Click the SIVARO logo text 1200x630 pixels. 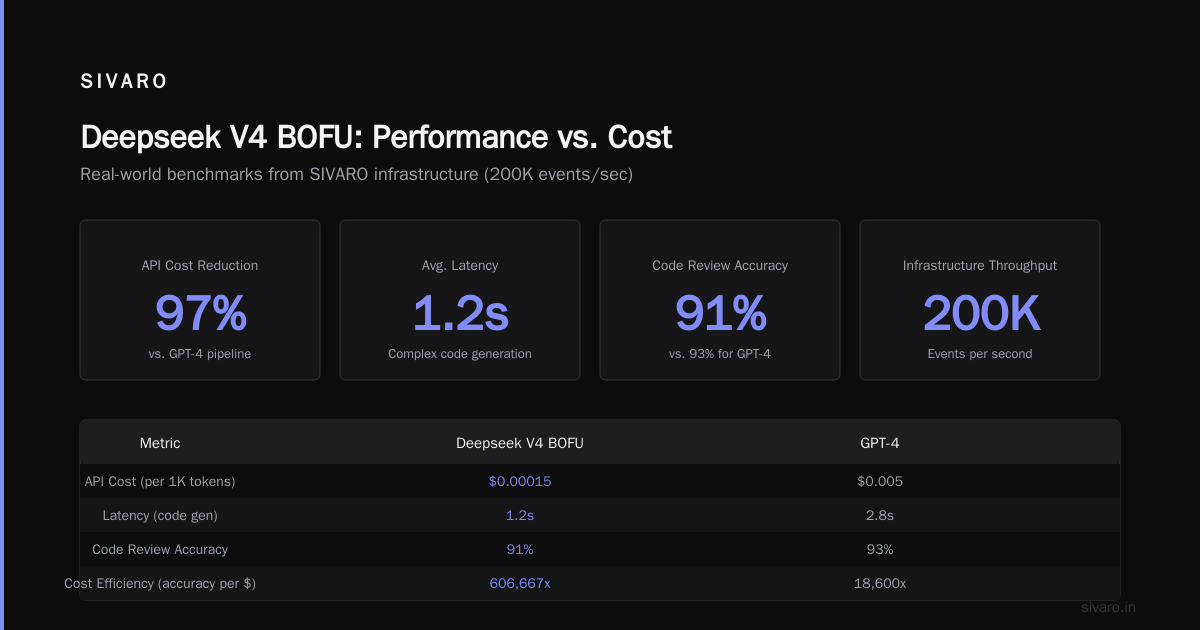tap(124, 82)
